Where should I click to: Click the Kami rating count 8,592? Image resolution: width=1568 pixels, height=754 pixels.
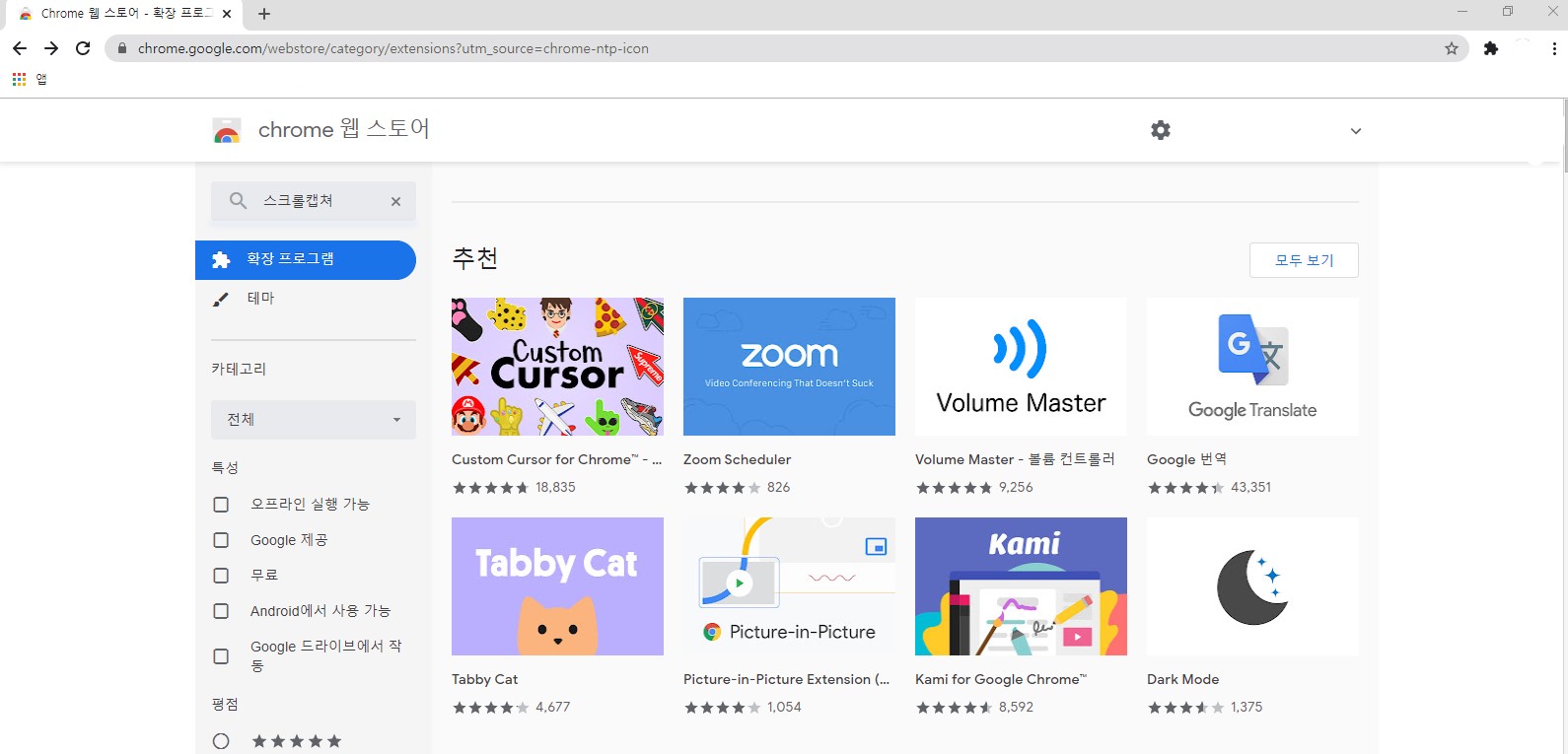1016,707
